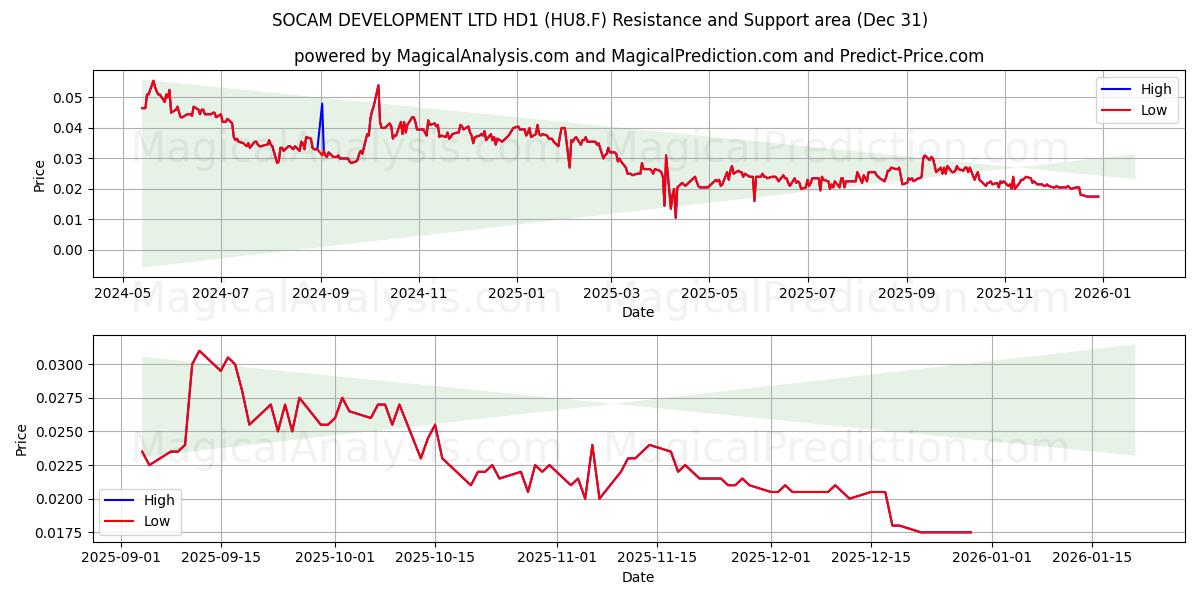Click the 2024-11 tick label
Image resolution: width=1200 pixels, height=600 pixels.
(x=418, y=294)
